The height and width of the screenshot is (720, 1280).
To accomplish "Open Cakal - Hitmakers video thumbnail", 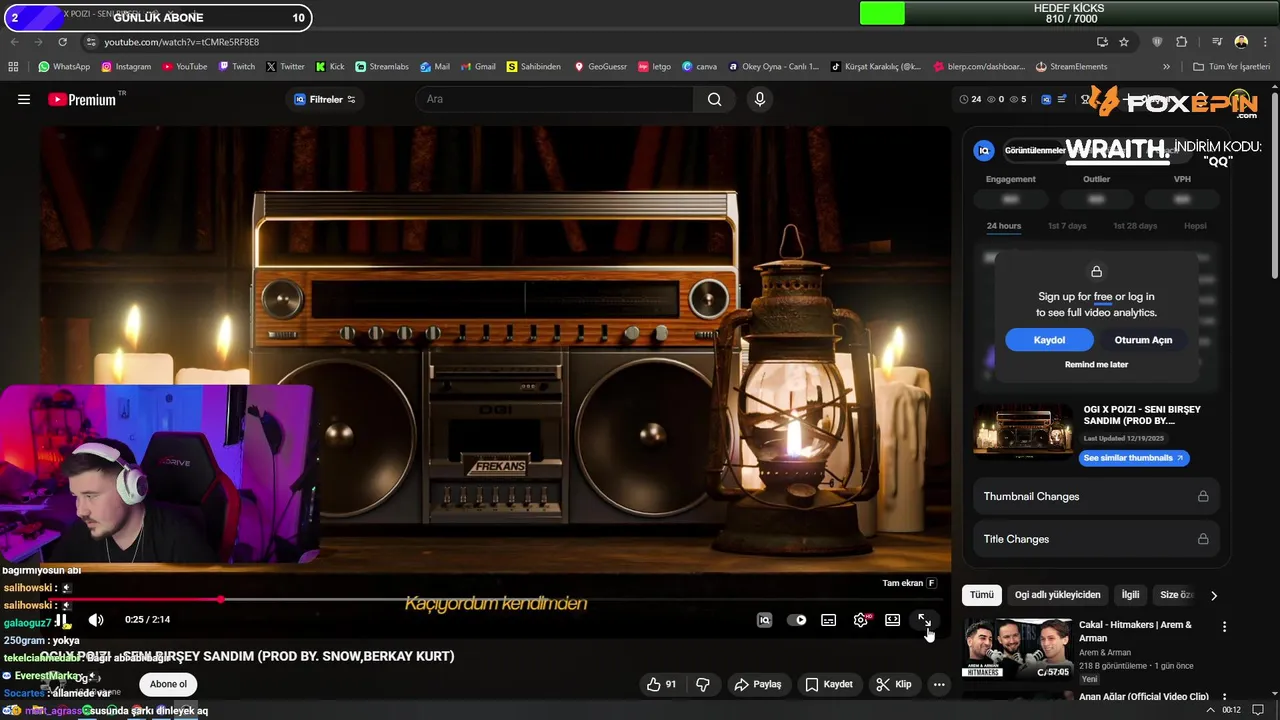I will click(1017, 650).
